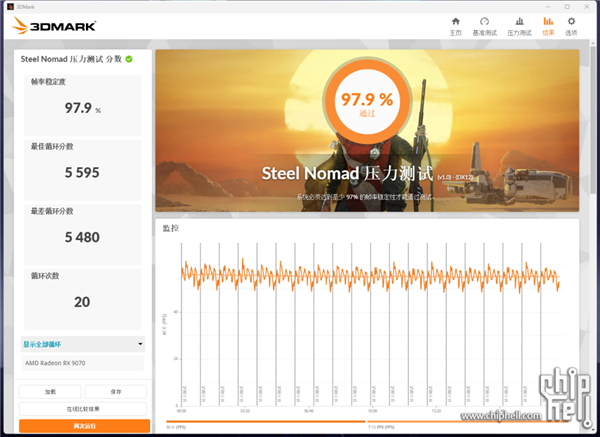Click the 10:00 timeline label
The image size is (600, 437).
pos(372,411)
